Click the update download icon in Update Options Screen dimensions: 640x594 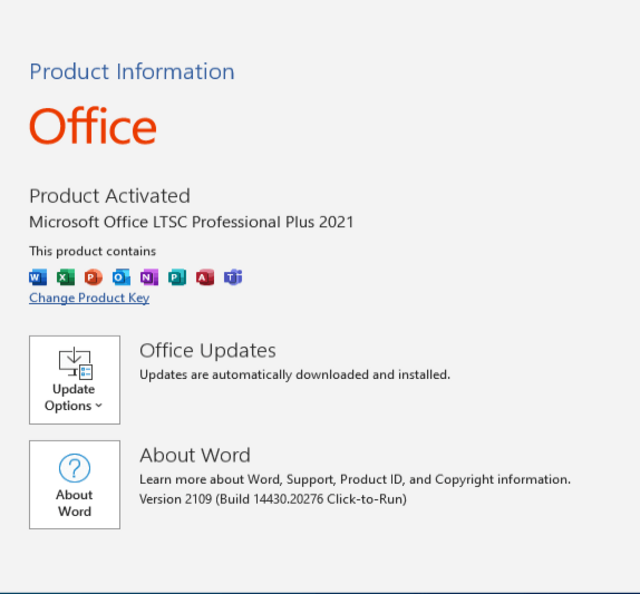coord(76,363)
